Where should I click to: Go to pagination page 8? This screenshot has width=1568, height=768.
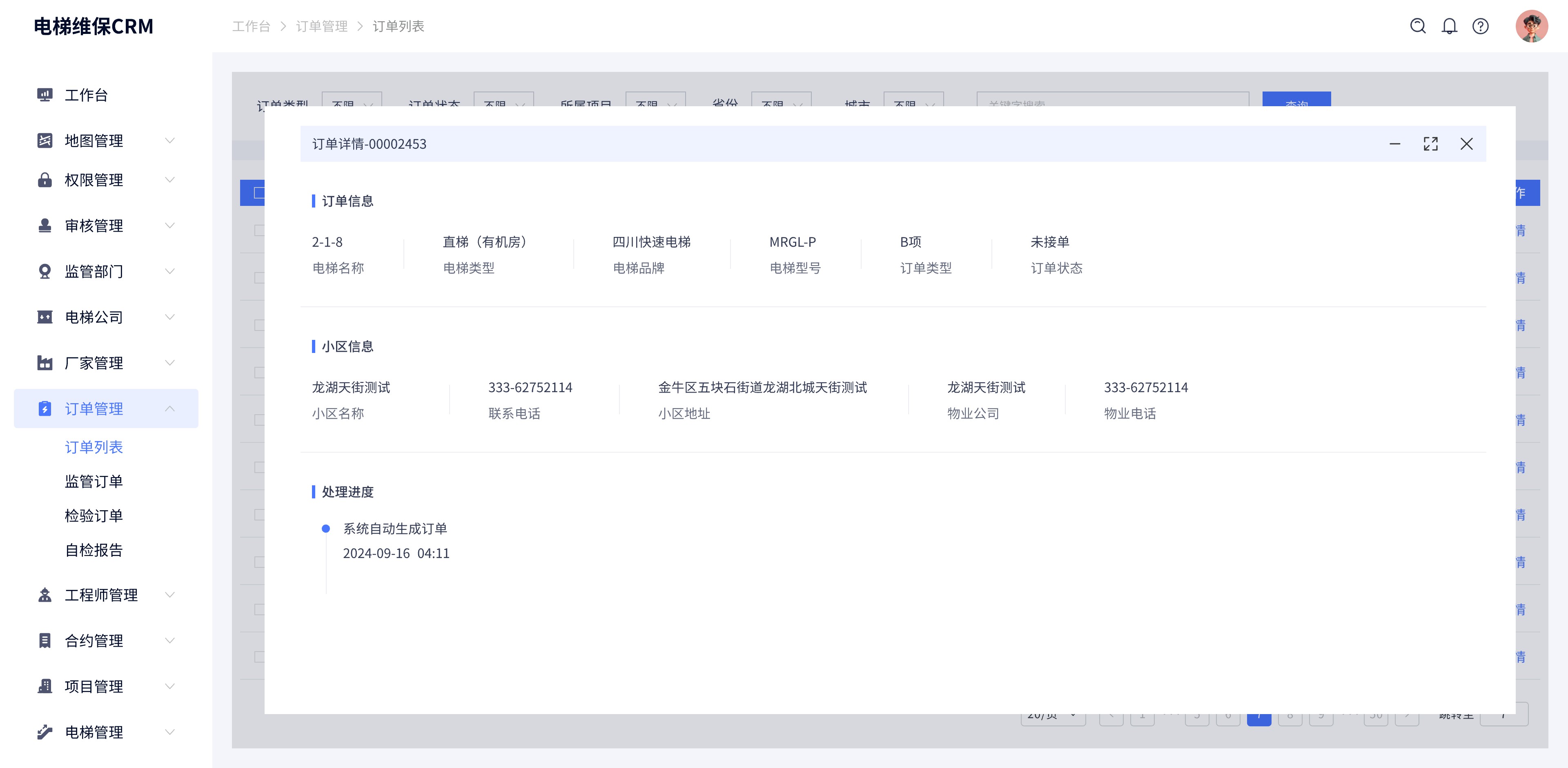pos(1290,717)
